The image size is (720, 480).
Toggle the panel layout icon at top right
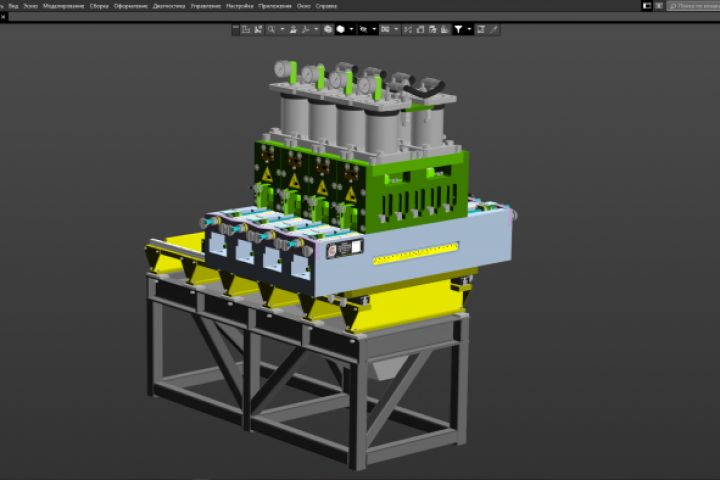pyautogui.click(x=647, y=6)
